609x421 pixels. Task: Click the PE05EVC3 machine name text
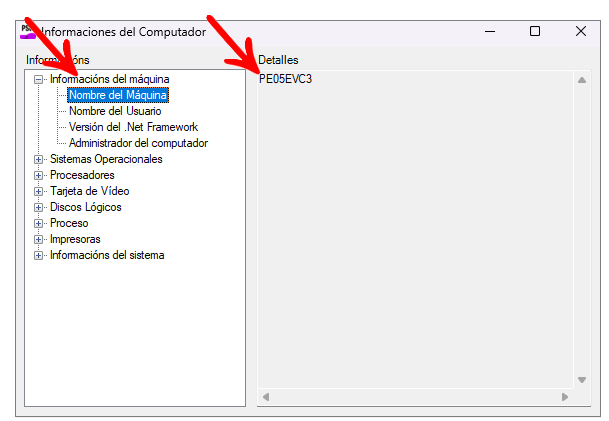(285, 79)
